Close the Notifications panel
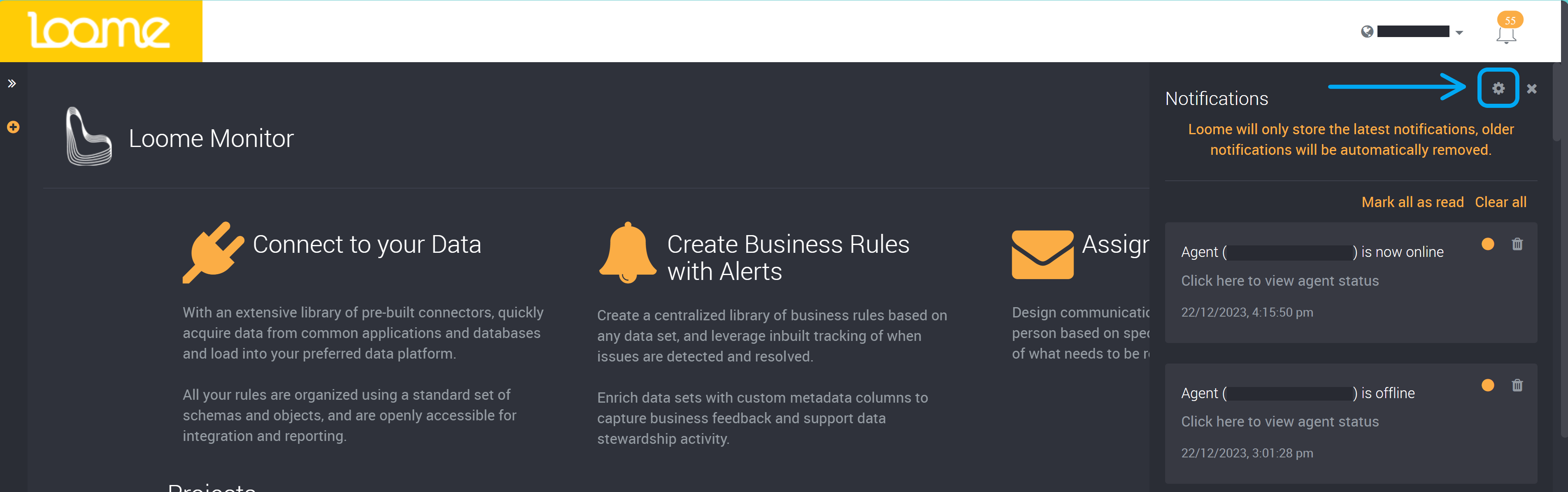The height and width of the screenshot is (492, 1568). point(1532,89)
